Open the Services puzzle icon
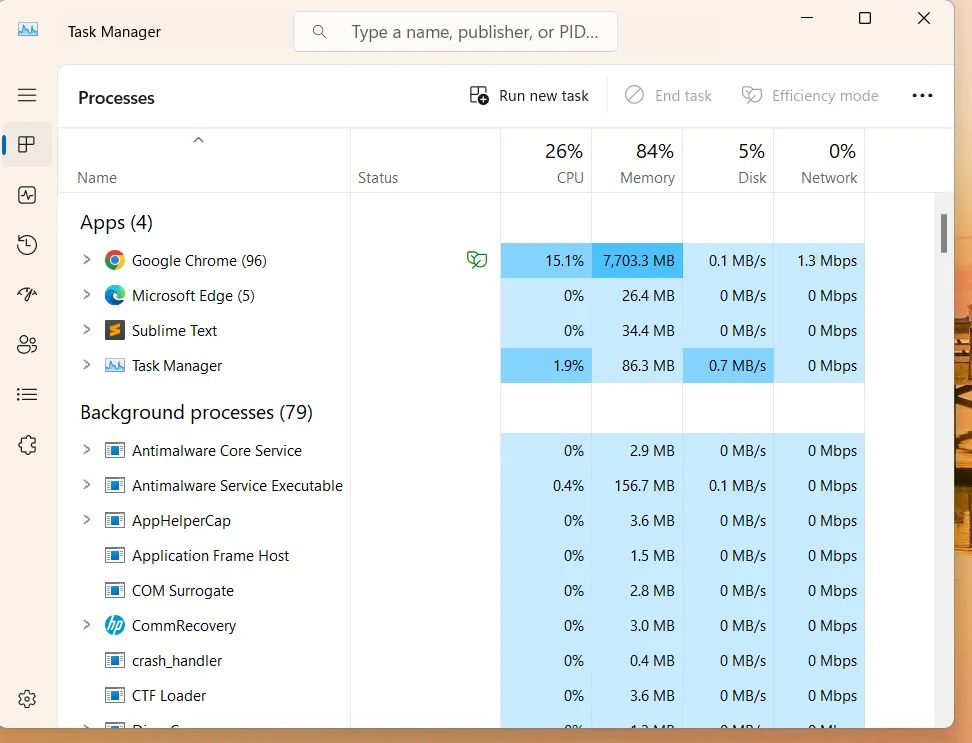This screenshot has height=743, width=972. pos(27,444)
